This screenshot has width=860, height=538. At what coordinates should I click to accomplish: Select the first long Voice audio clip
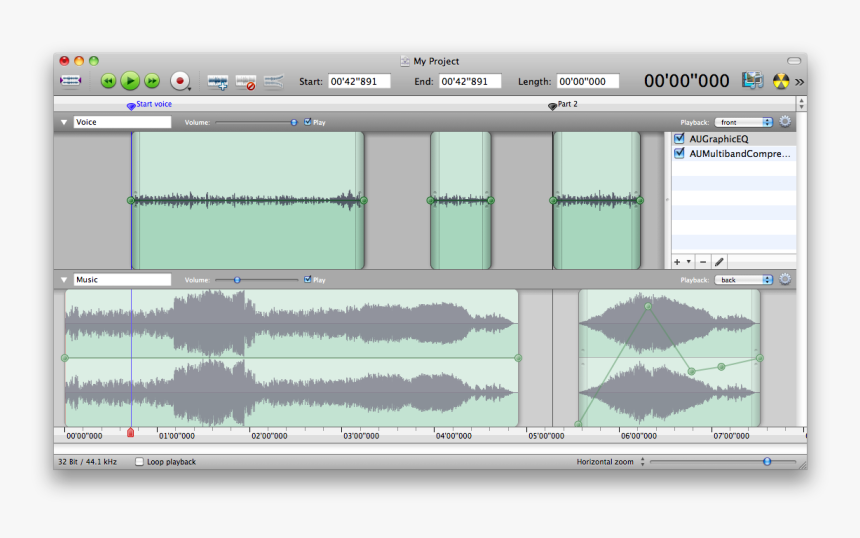click(x=247, y=201)
